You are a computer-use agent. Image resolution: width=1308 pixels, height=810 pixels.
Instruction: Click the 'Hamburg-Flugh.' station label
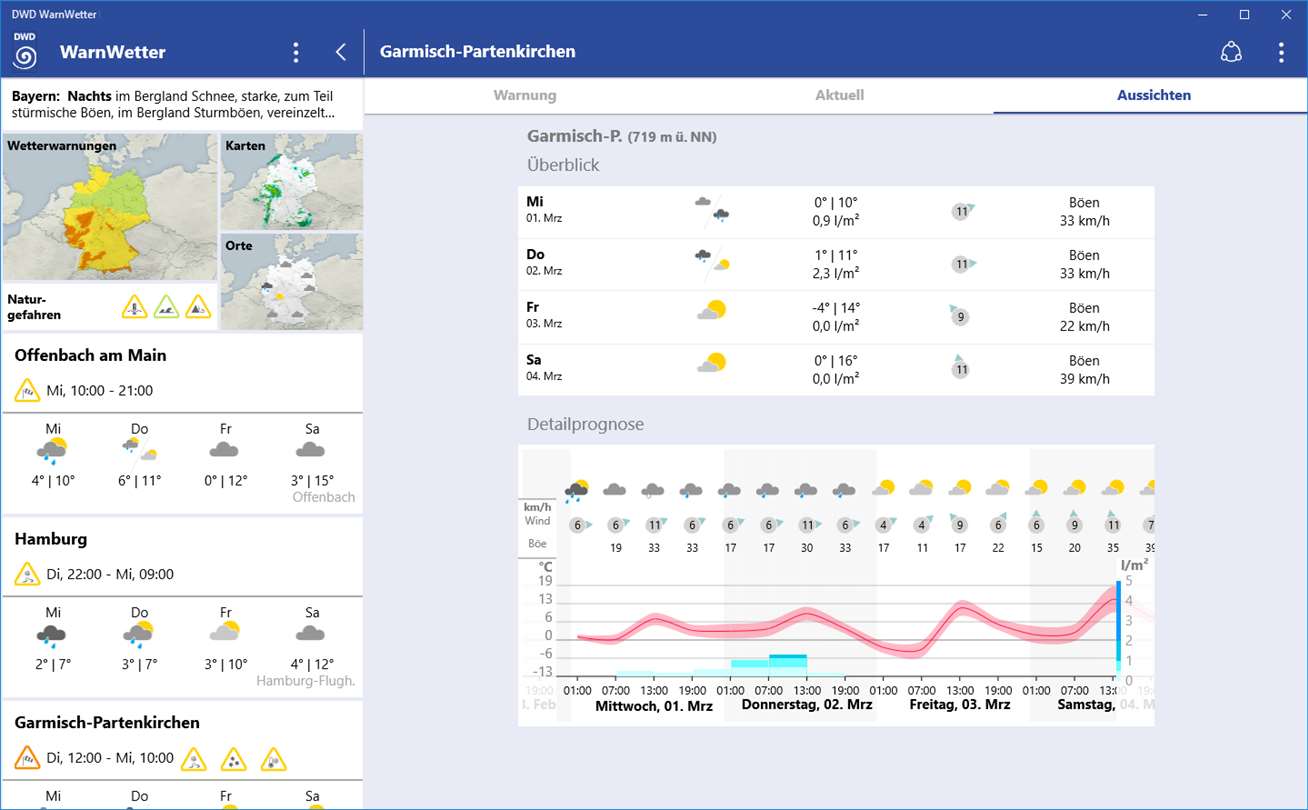306,681
